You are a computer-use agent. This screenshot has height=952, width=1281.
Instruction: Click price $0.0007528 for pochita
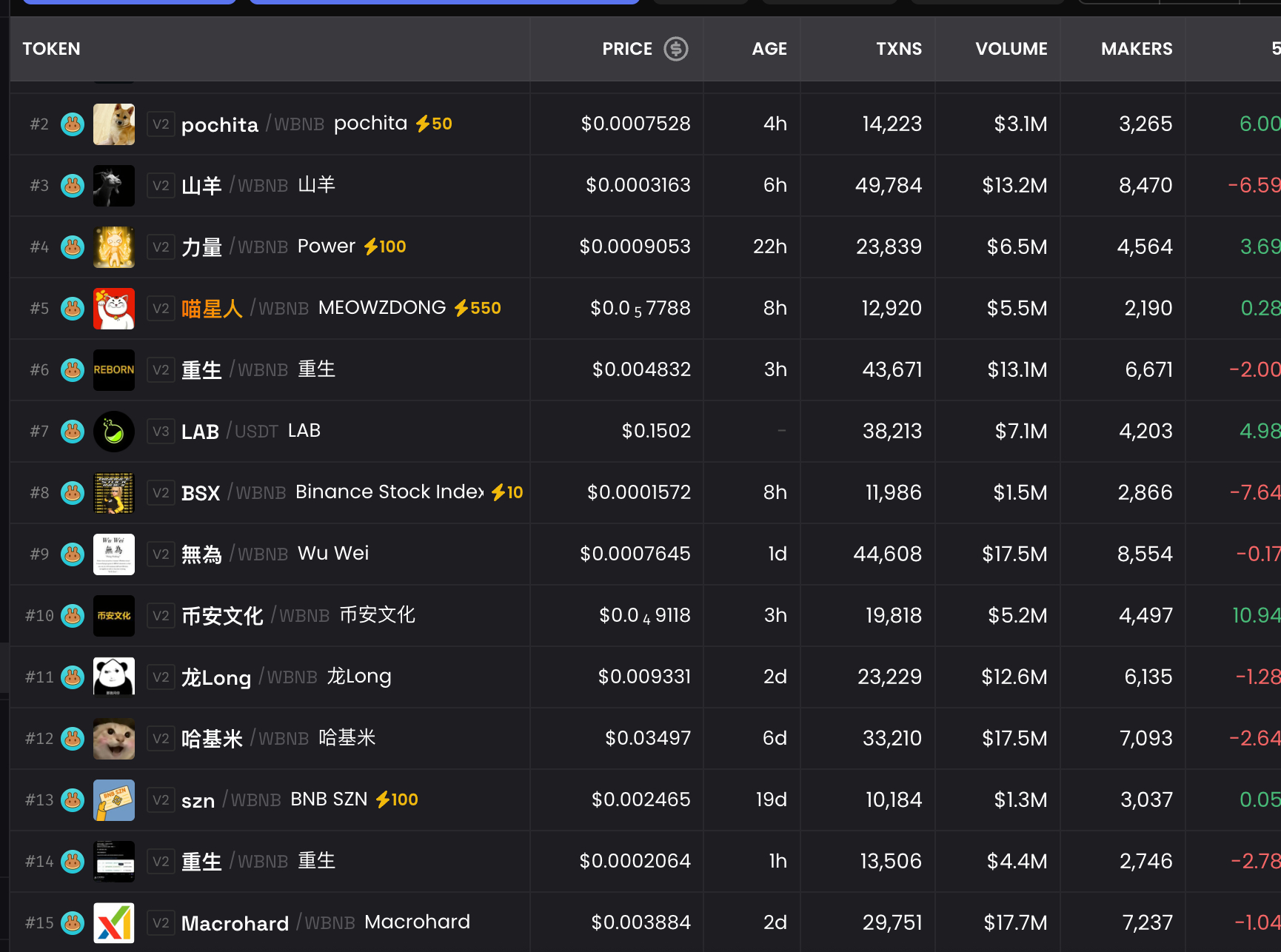(x=635, y=124)
